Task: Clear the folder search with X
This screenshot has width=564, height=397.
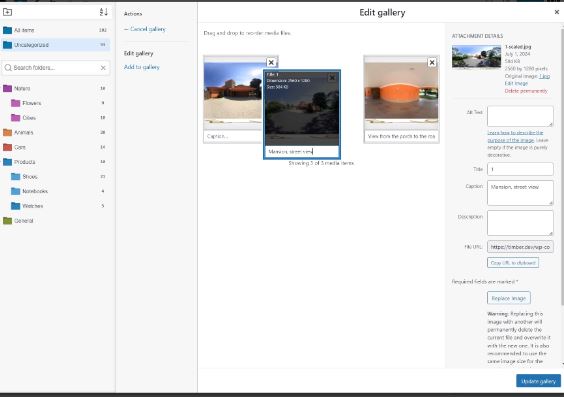Action: point(103,68)
